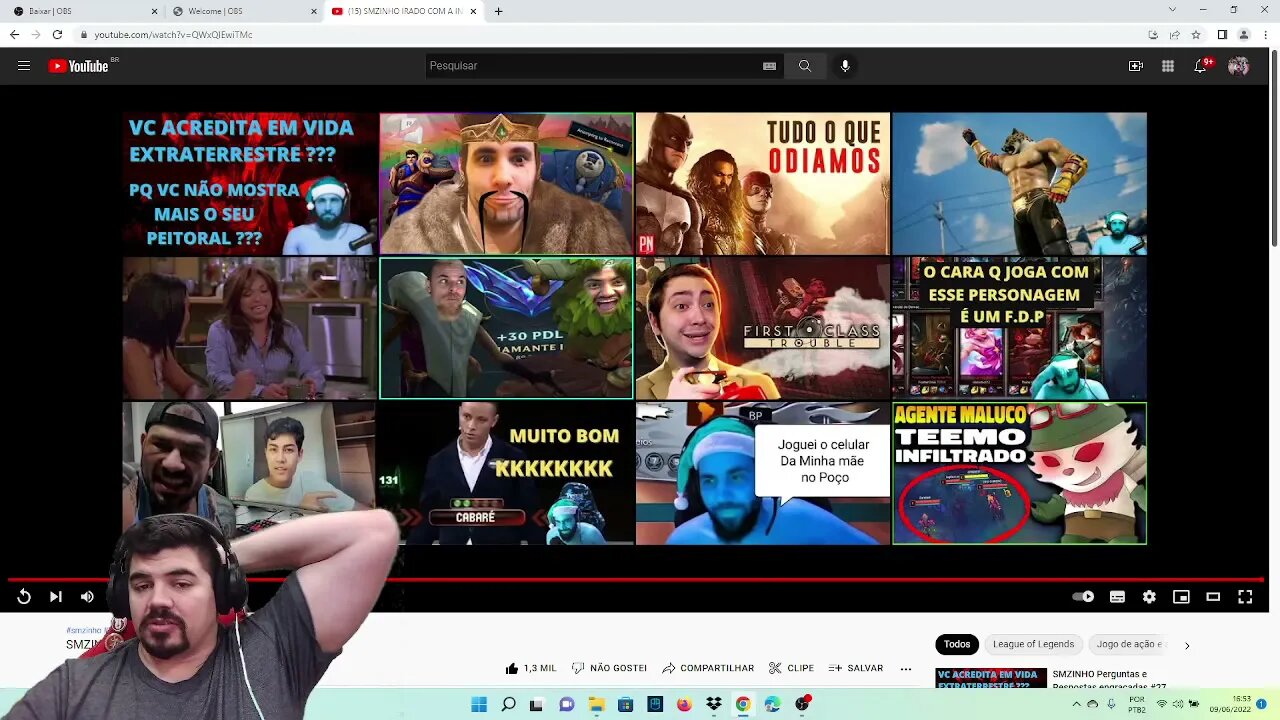Viewport: 1280px width, 720px height.
Task: Expand more filter chips with right arrow
Action: click(x=1187, y=645)
